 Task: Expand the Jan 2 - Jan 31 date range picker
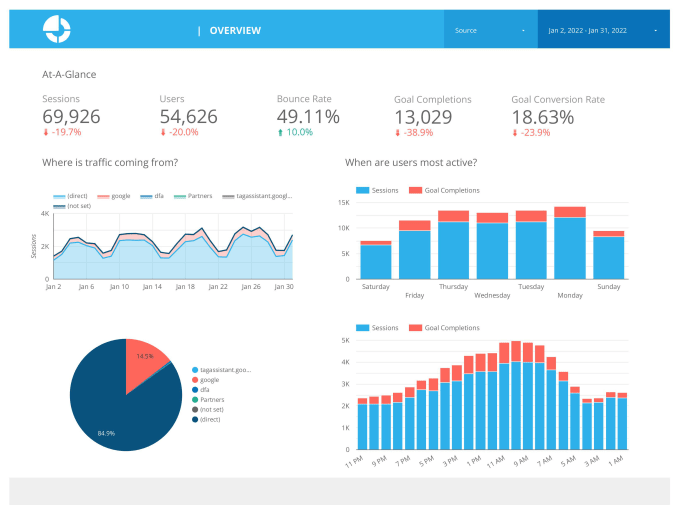pyautogui.click(x=604, y=30)
